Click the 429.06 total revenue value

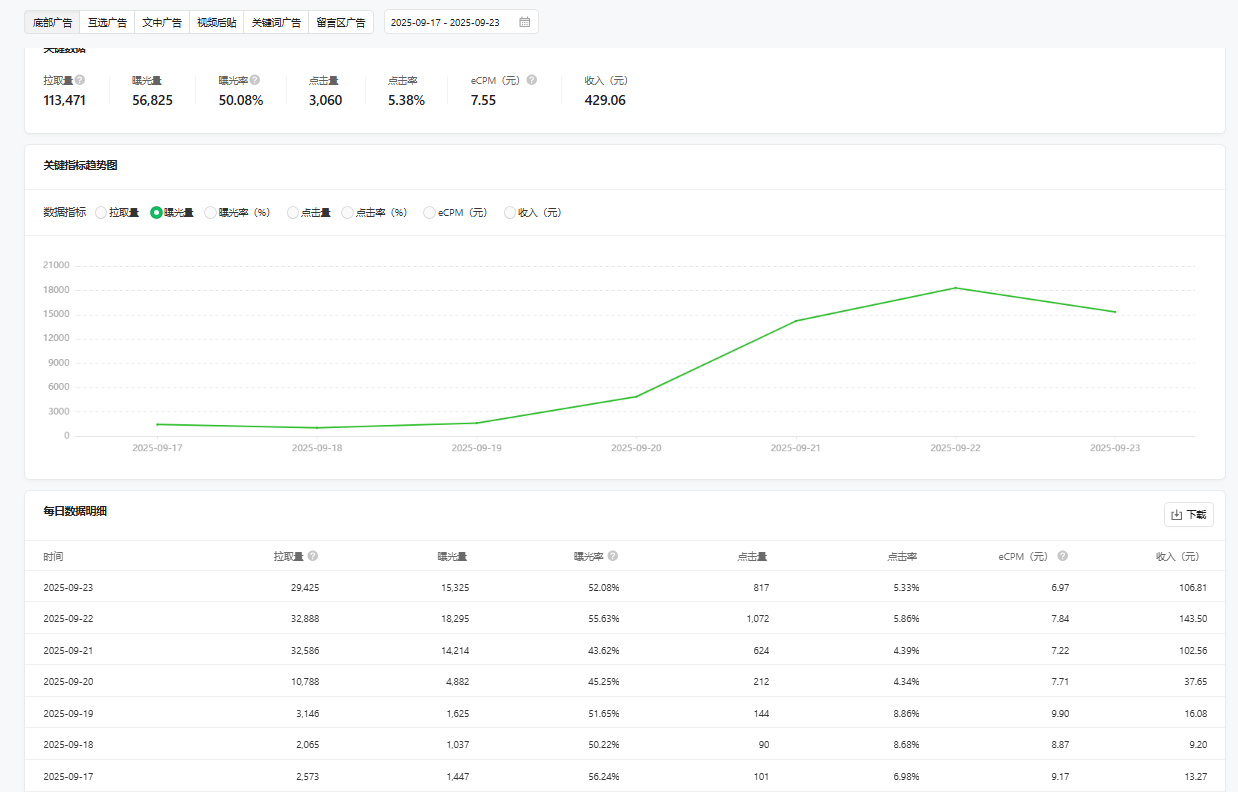point(605,100)
